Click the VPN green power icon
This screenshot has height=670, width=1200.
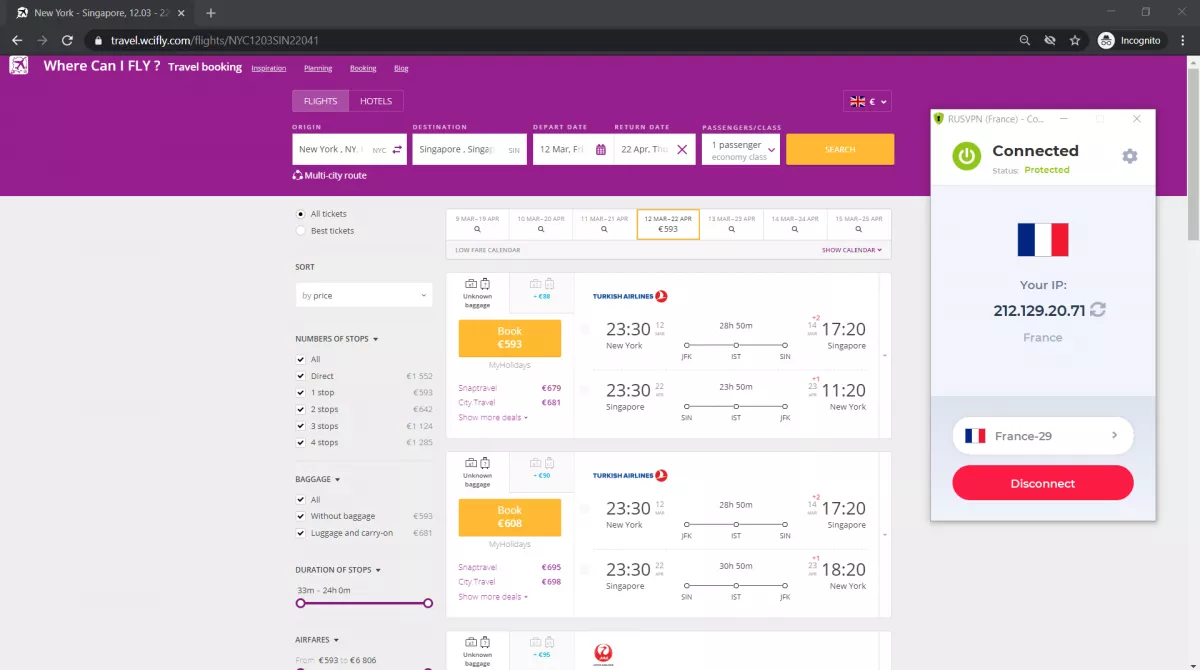[x=966, y=156]
